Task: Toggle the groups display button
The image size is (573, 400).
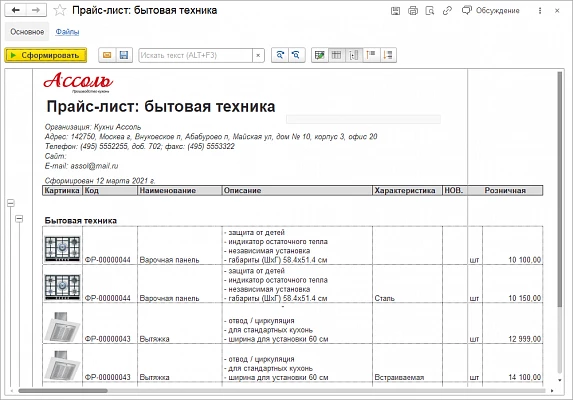Action: [354, 55]
